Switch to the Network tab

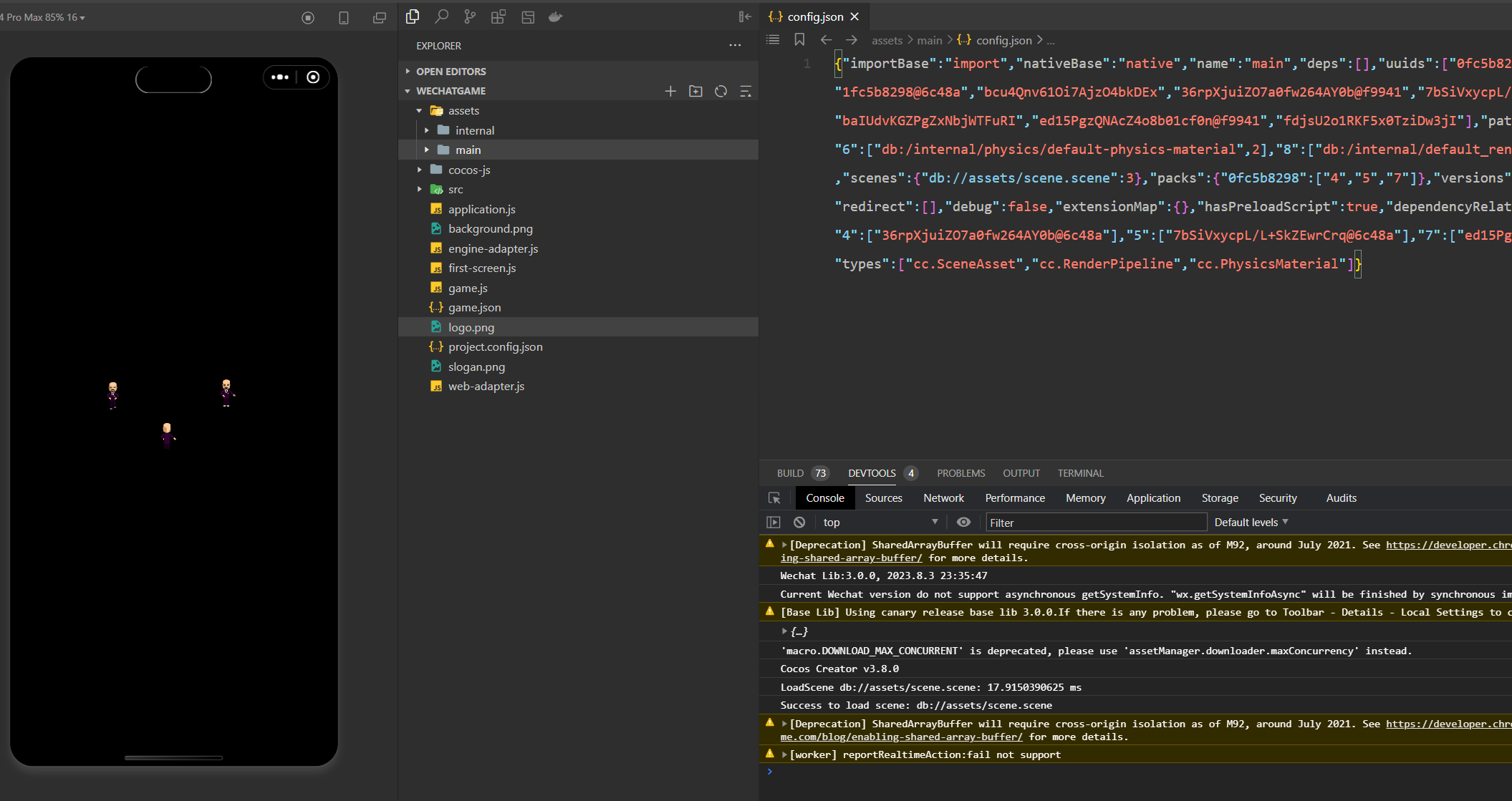[943, 498]
